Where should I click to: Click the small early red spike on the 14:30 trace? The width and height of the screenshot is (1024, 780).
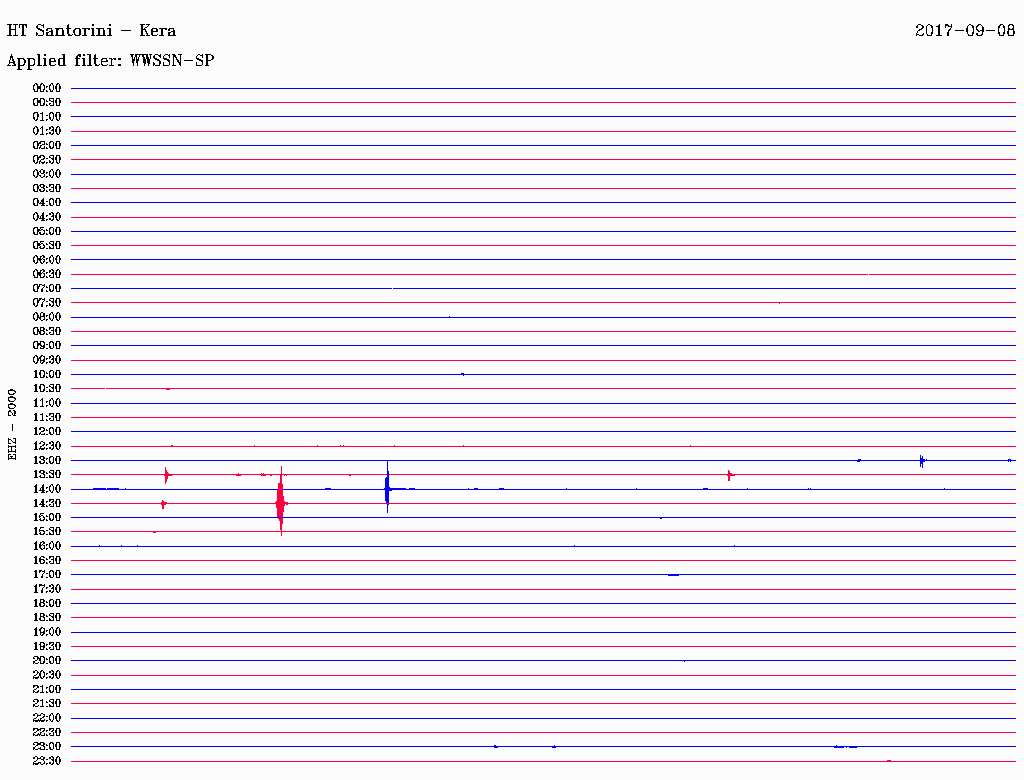(x=163, y=504)
